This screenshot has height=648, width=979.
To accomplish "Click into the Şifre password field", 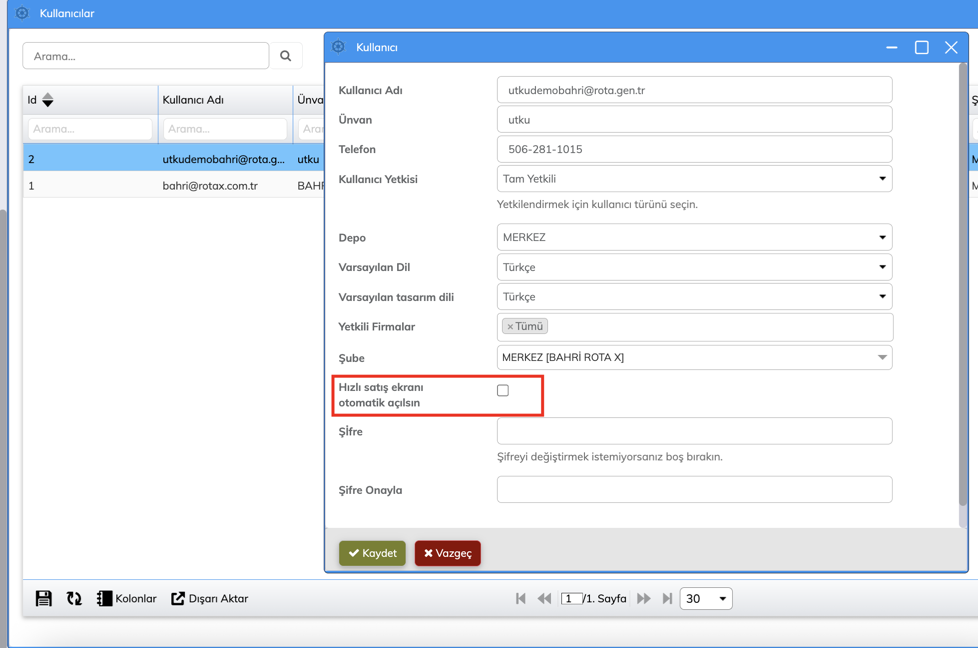I will [x=694, y=431].
